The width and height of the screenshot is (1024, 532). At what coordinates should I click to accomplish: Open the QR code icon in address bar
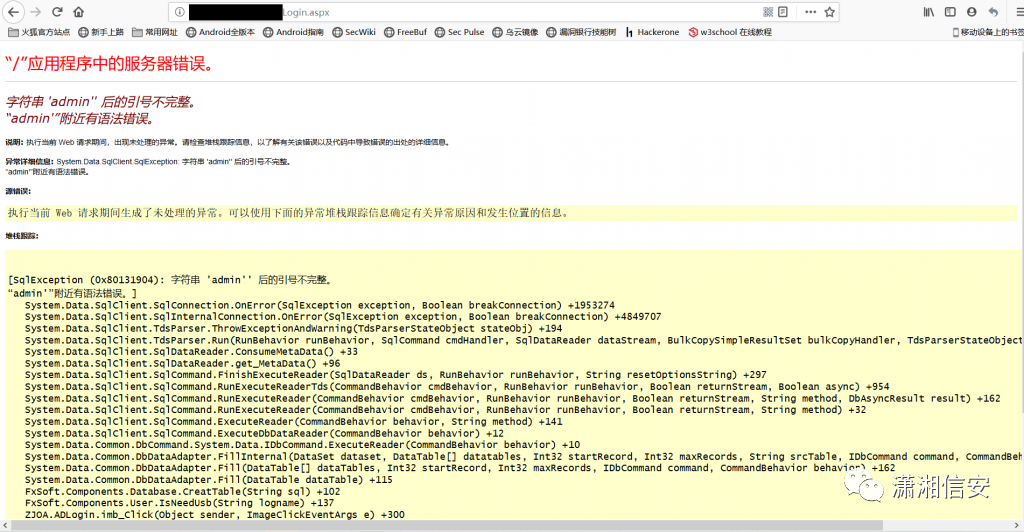point(768,12)
